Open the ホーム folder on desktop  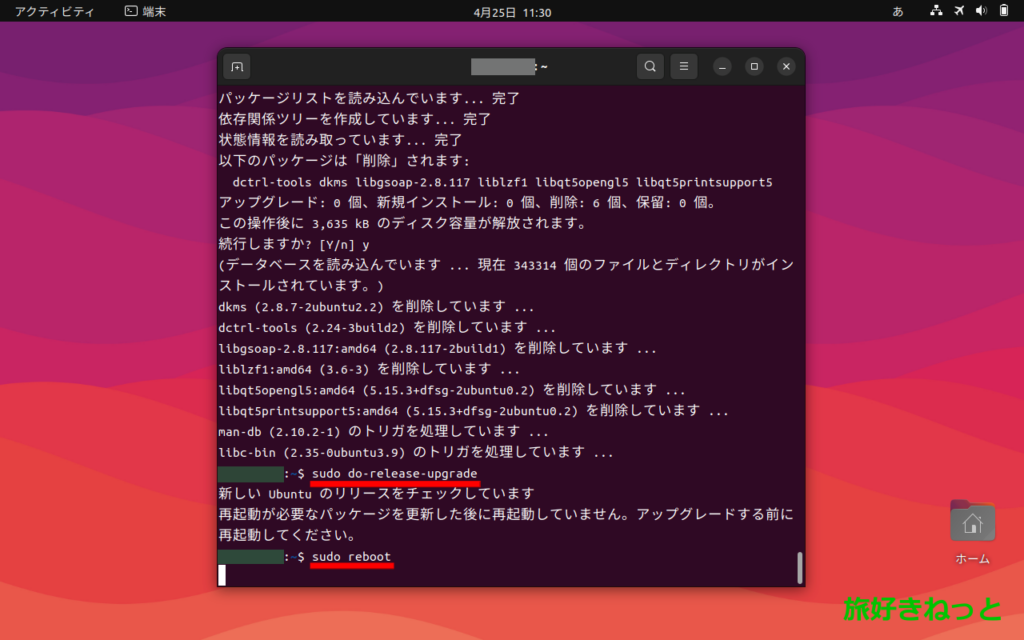point(972,524)
